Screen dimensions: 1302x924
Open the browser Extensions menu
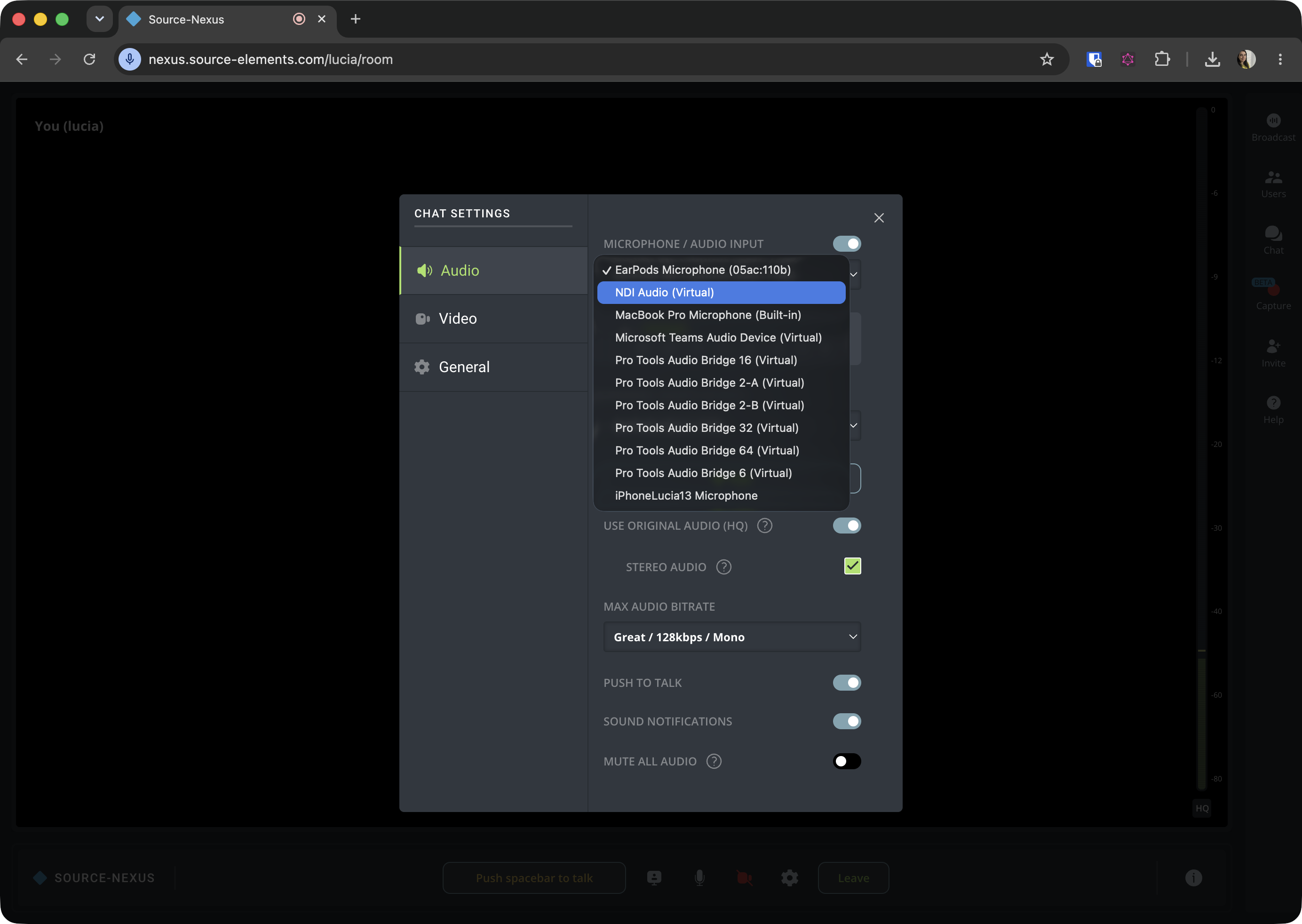click(1162, 59)
